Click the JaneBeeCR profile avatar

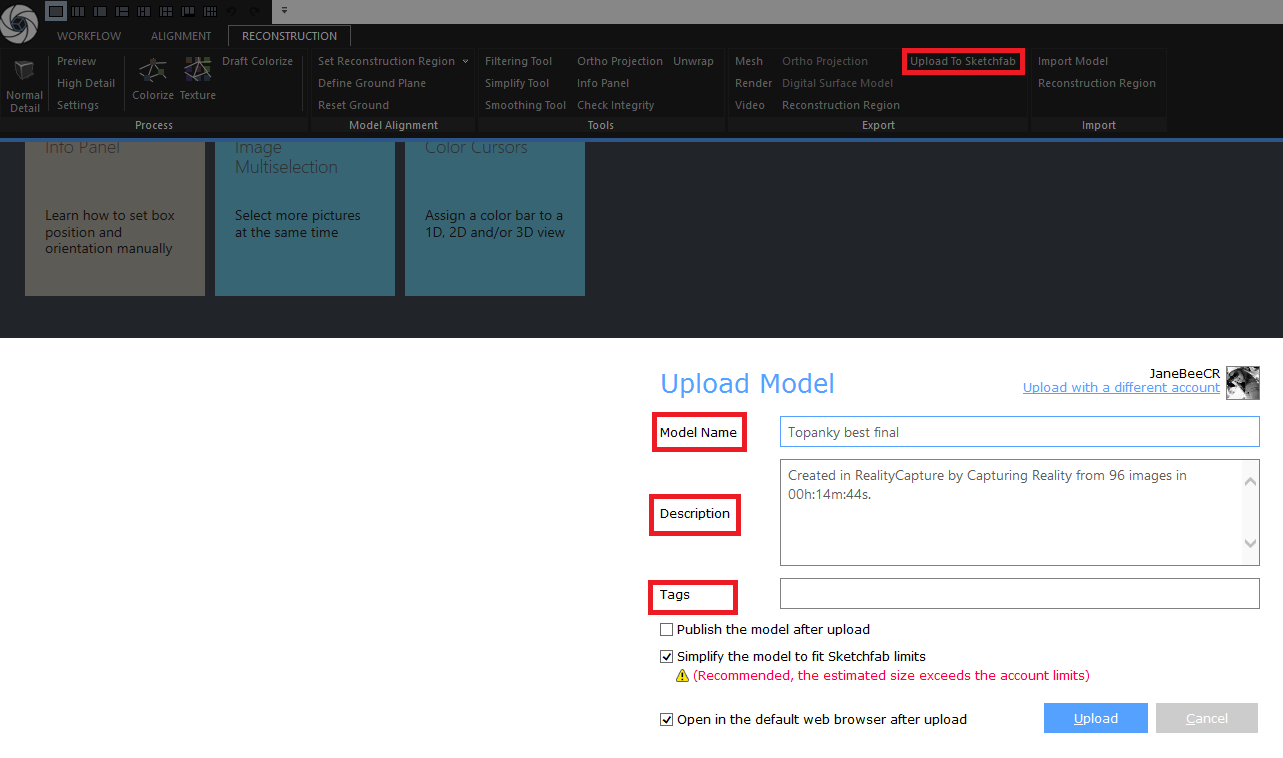click(1243, 383)
